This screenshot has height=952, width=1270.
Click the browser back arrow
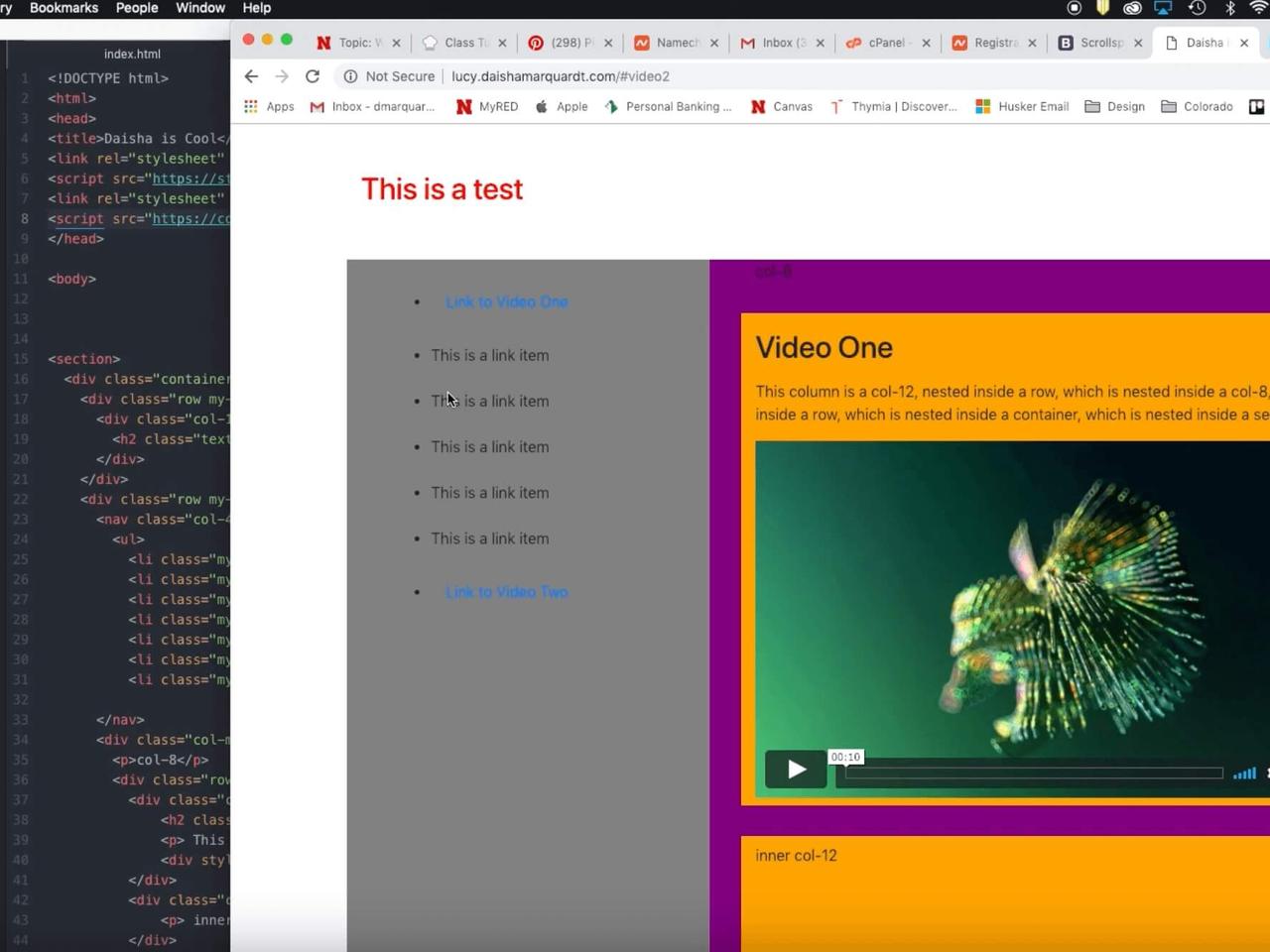pyautogui.click(x=251, y=76)
